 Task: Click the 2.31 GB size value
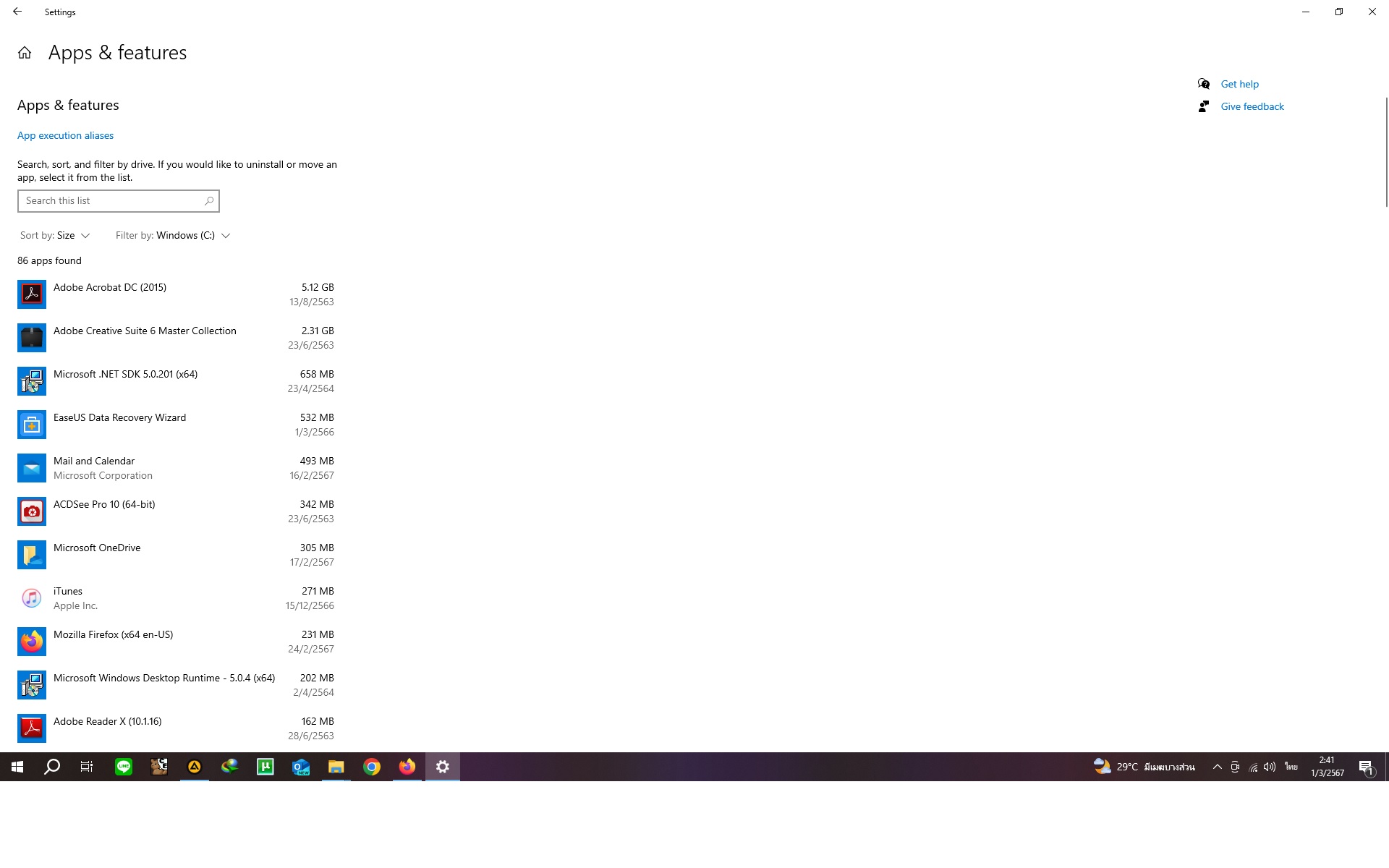(318, 331)
